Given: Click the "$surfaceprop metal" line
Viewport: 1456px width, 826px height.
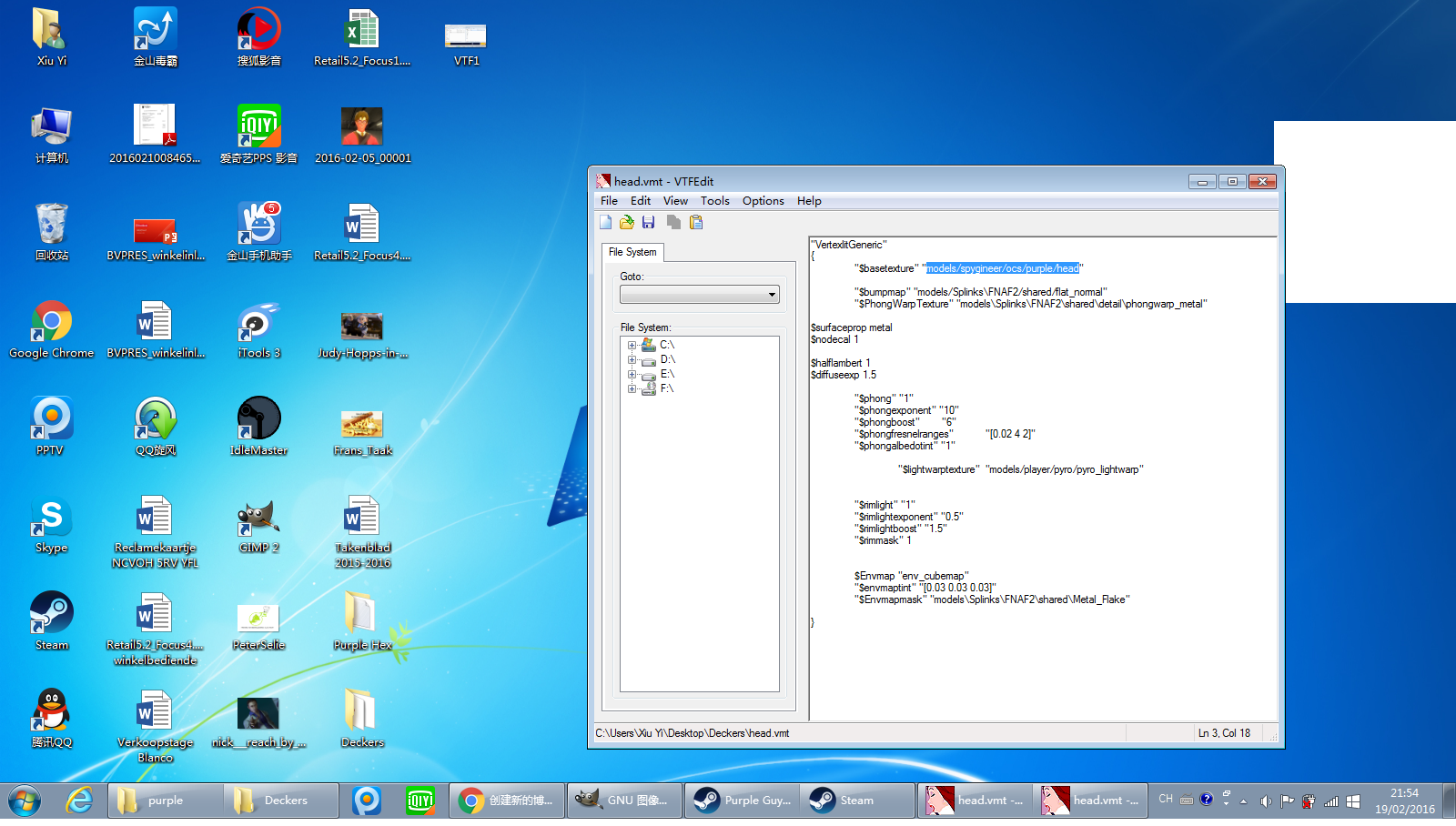Looking at the screenshot, I should coord(852,327).
